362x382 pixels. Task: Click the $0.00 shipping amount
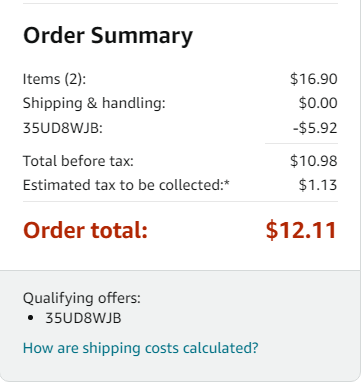318,103
